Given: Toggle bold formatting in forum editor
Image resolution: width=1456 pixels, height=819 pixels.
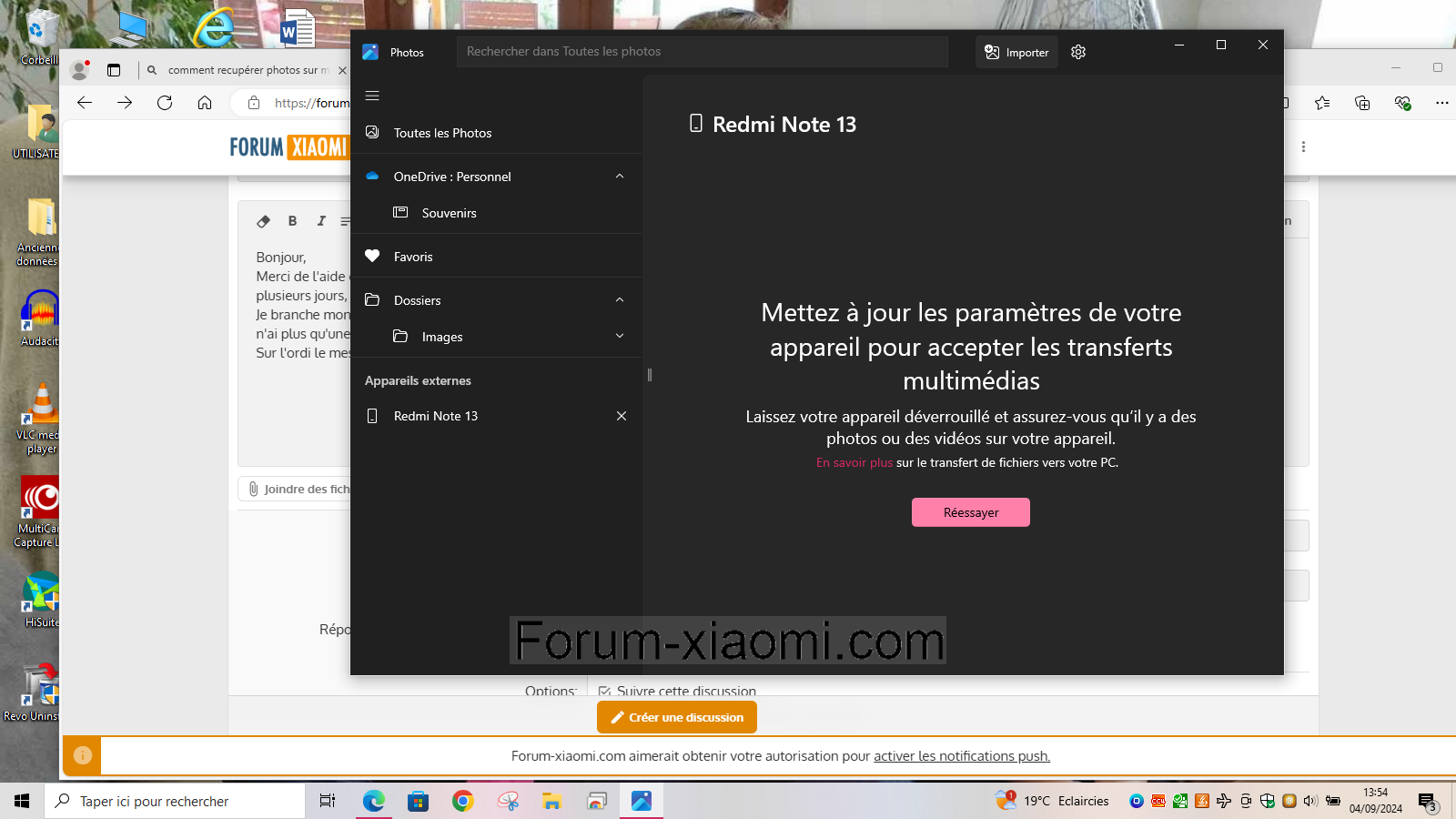Looking at the screenshot, I should [292, 221].
